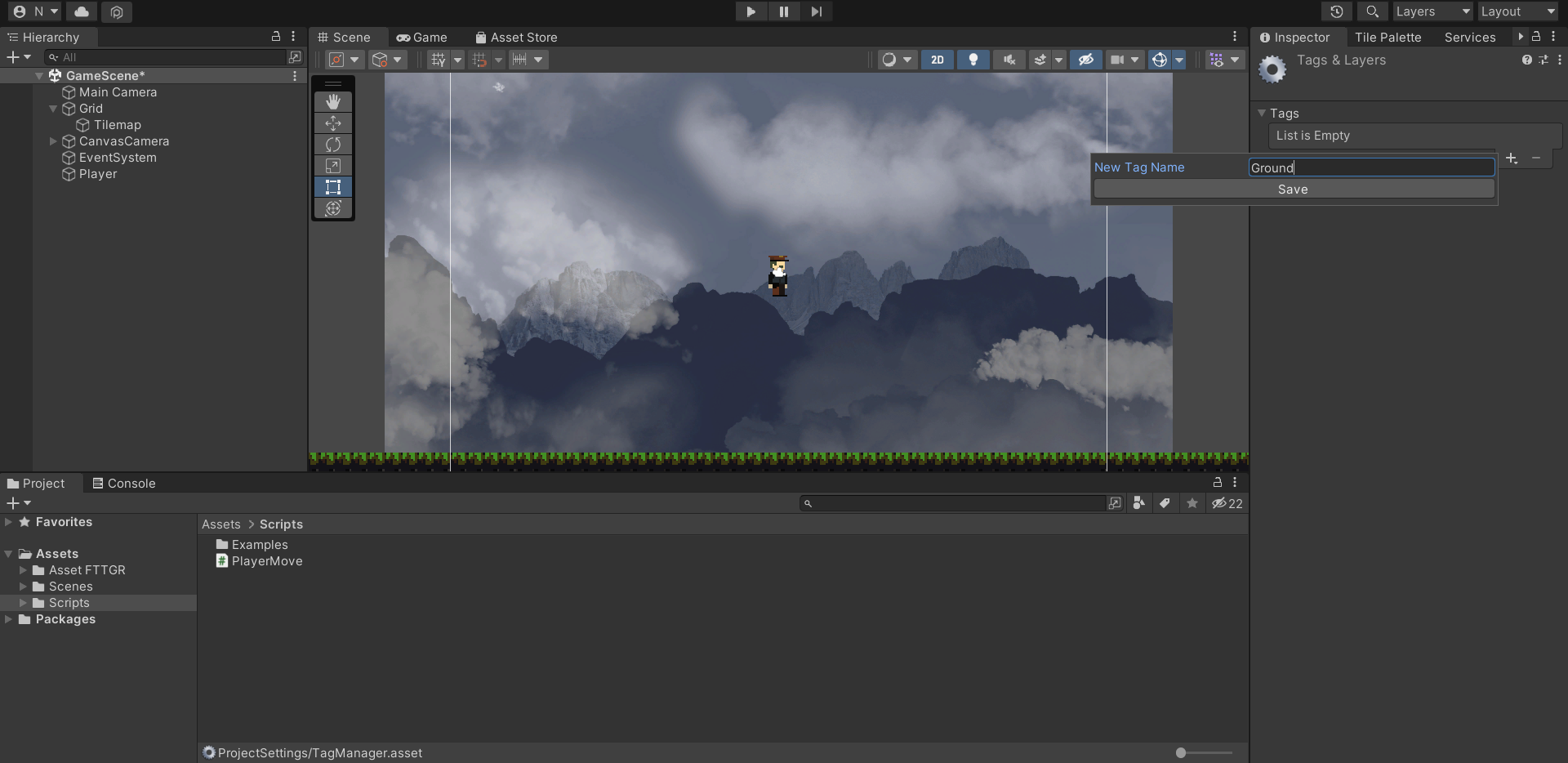Viewport: 1568px width, 763px height.
Task: Toggle scene audio mute
Action: 1009,60
